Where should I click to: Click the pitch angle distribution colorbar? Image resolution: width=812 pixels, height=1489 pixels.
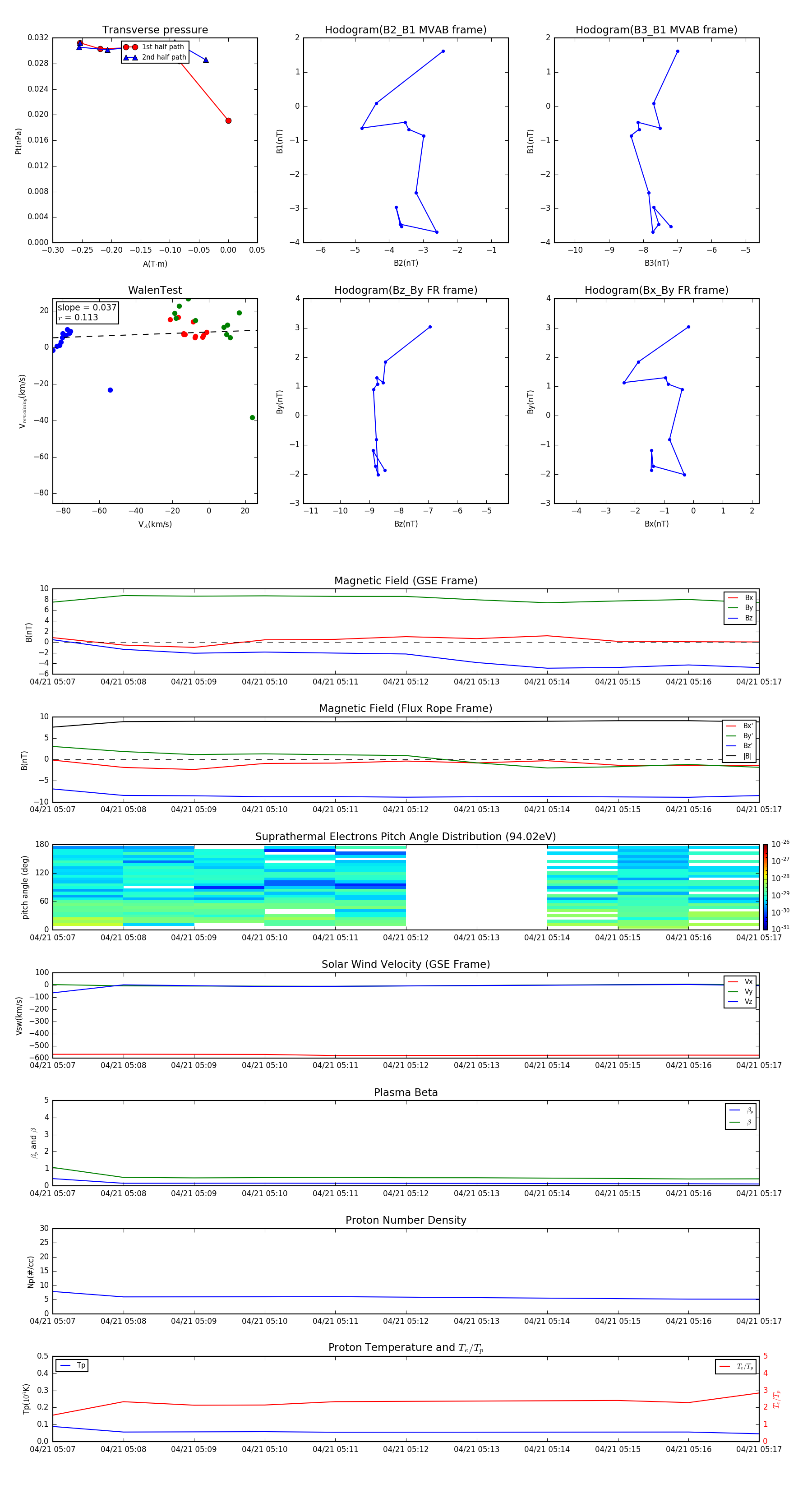pos(765,887)
